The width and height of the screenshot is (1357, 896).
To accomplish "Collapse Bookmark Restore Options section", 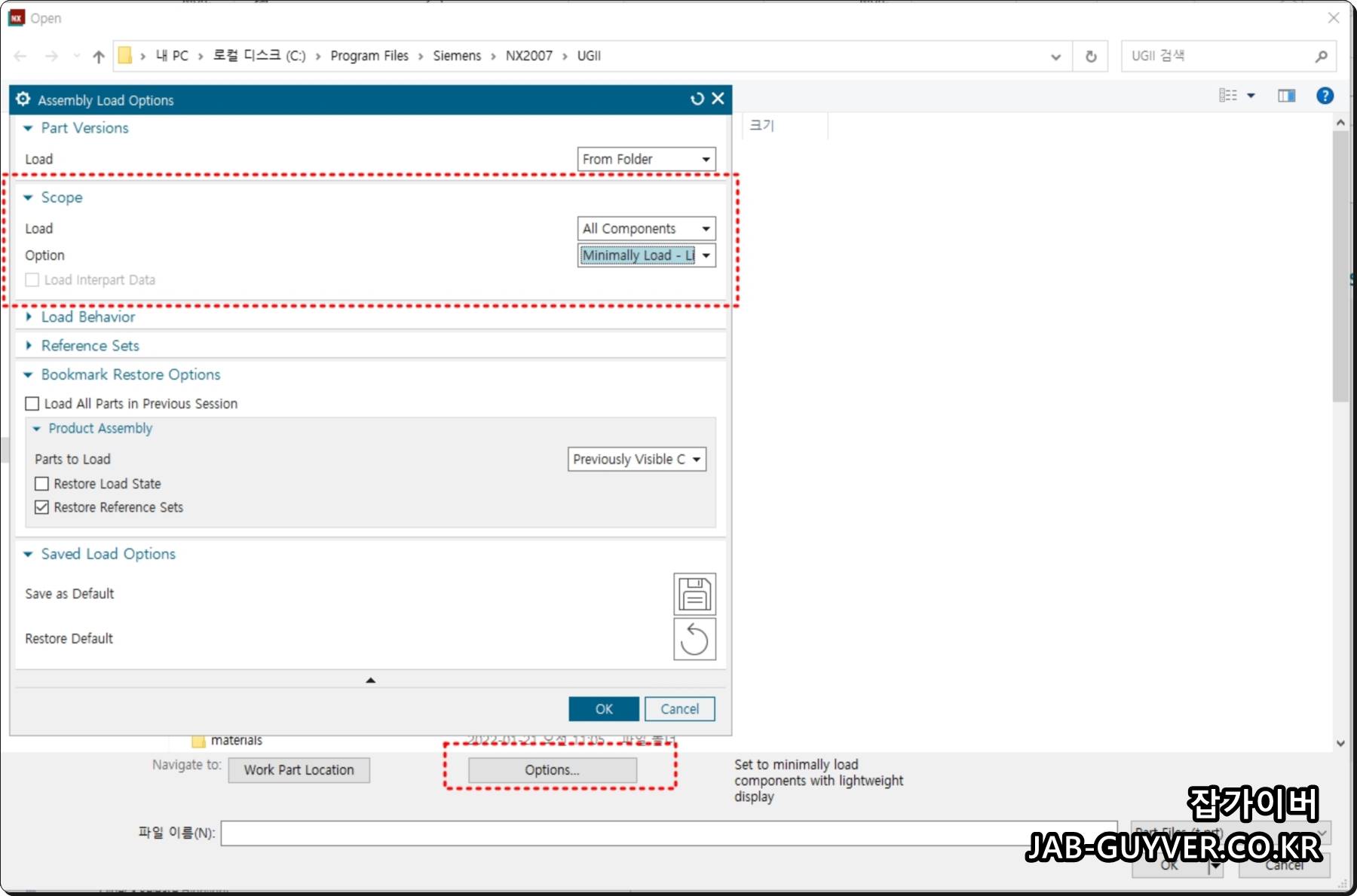I will (x=28, y=375).
